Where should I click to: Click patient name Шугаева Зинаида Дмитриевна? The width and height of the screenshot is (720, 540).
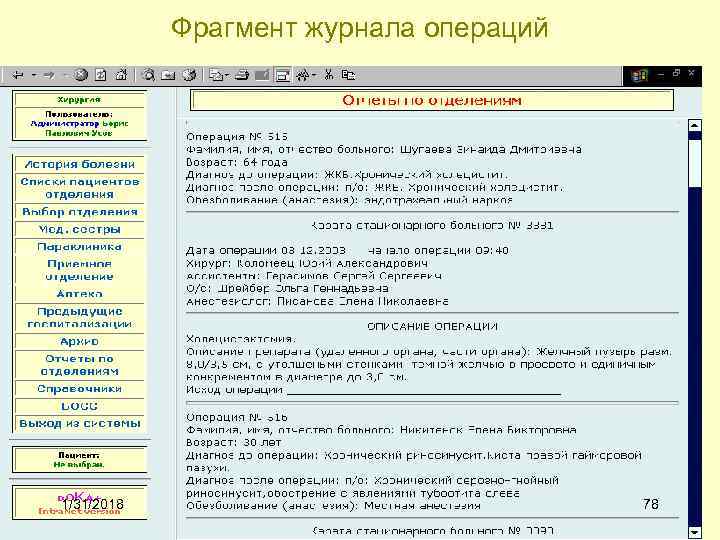tap(491, 150)
